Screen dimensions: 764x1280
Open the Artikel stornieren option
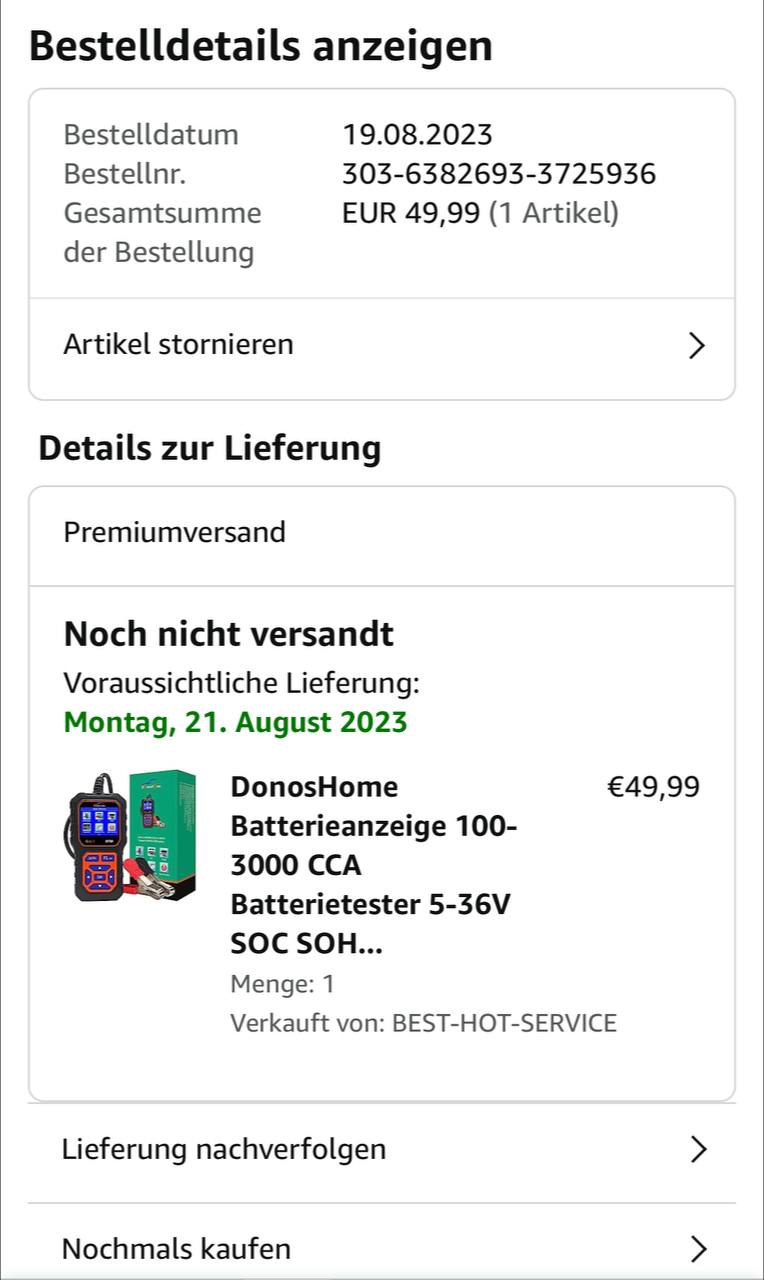(x=179, y=345)
